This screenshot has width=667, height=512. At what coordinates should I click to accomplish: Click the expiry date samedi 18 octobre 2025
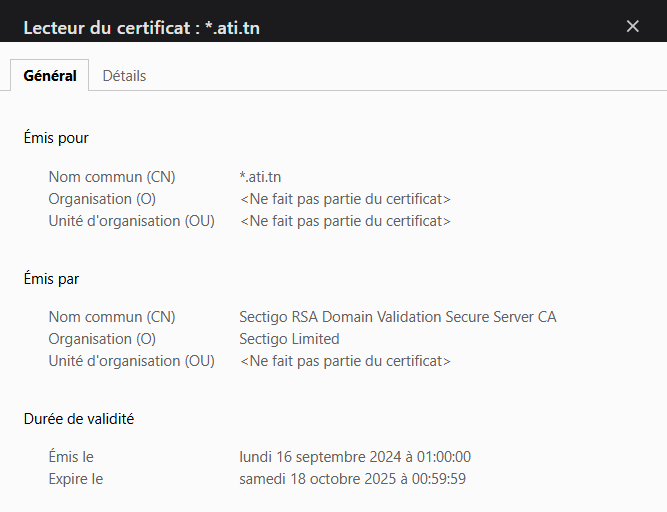352,479
